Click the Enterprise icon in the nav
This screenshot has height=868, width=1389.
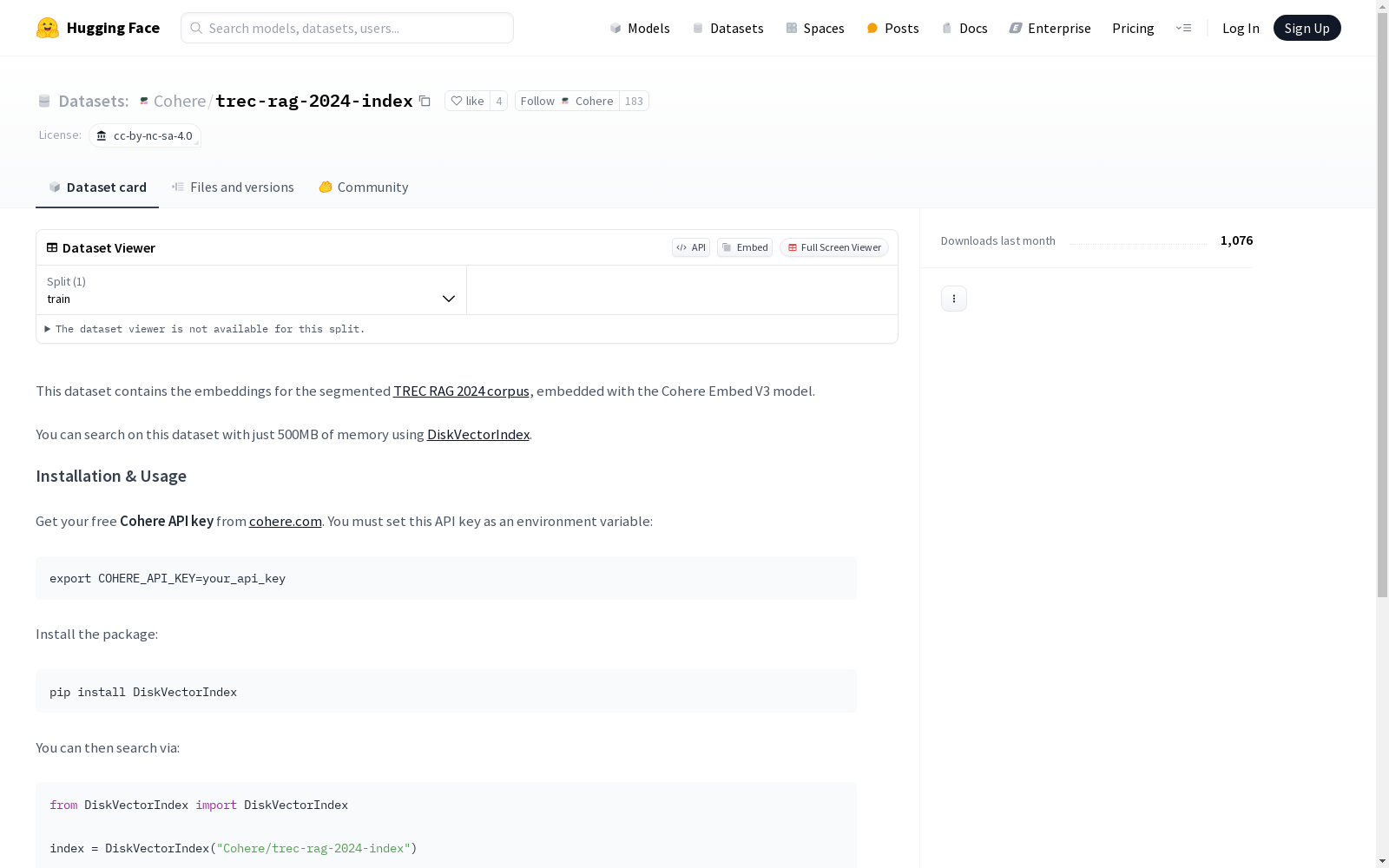tap(1016, 28)
